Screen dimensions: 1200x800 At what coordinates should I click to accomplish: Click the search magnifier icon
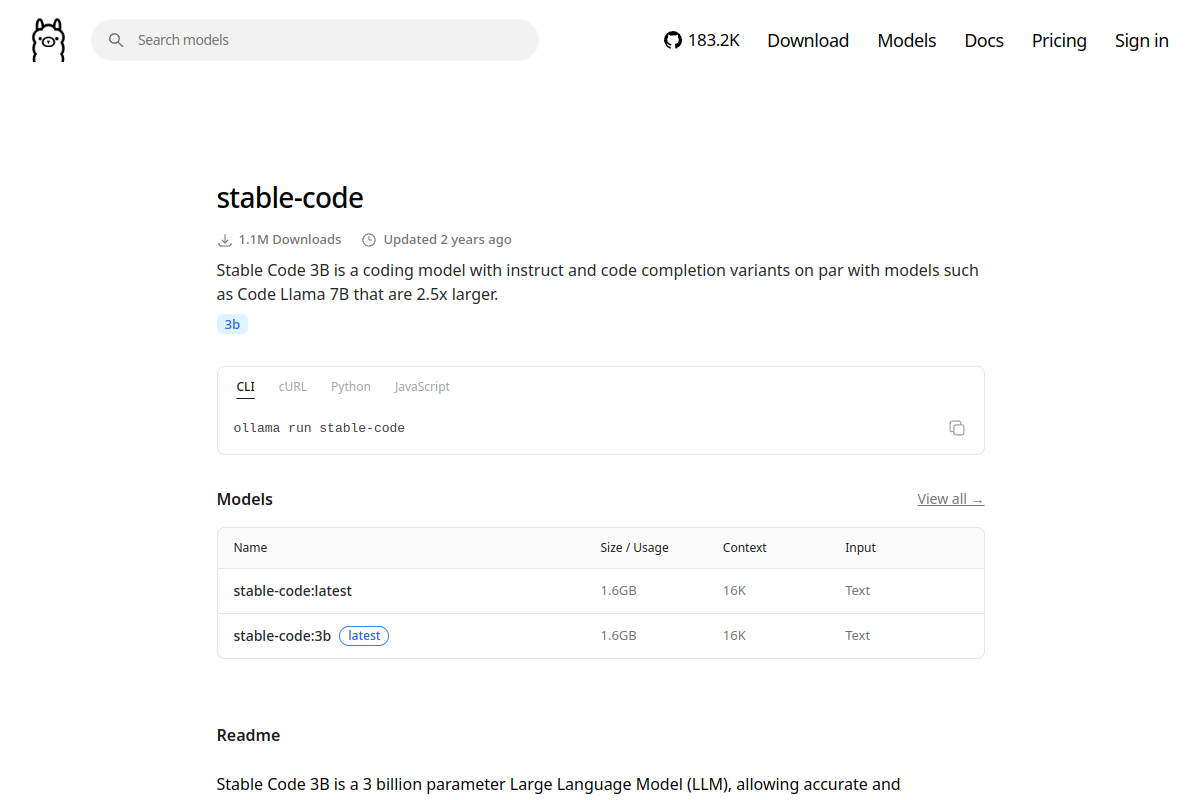click(116, 40)
